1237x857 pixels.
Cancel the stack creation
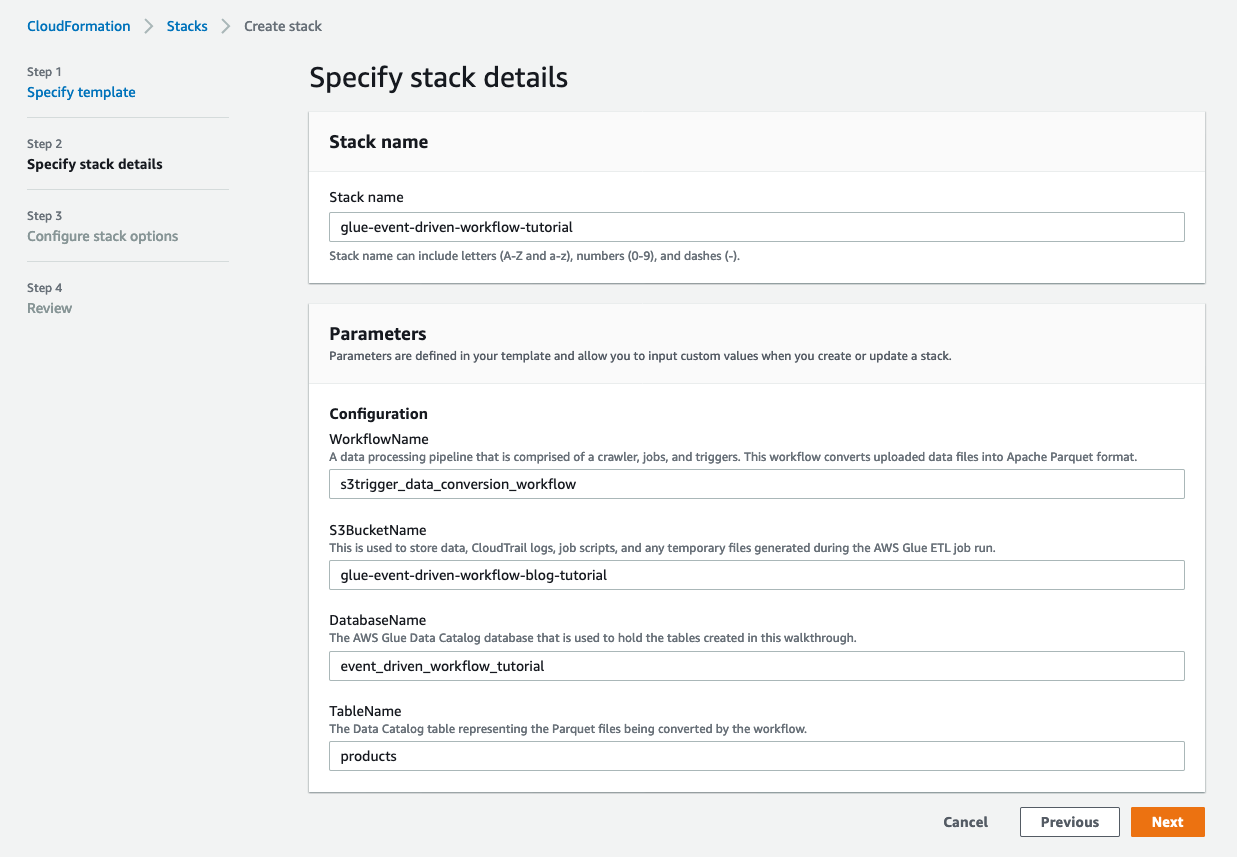coord(965,822)
